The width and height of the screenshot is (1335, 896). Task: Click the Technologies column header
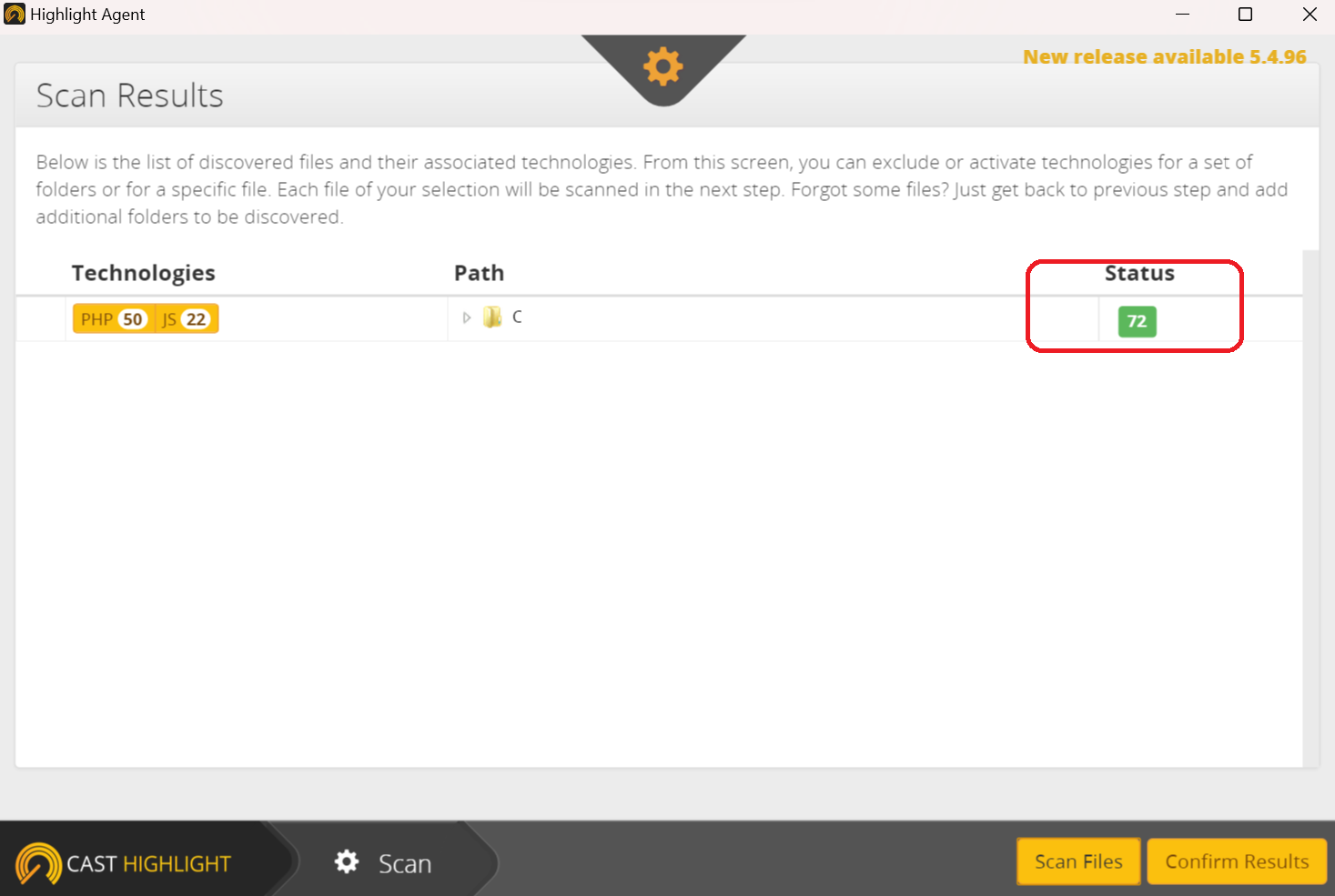click(x=144, y=273)
